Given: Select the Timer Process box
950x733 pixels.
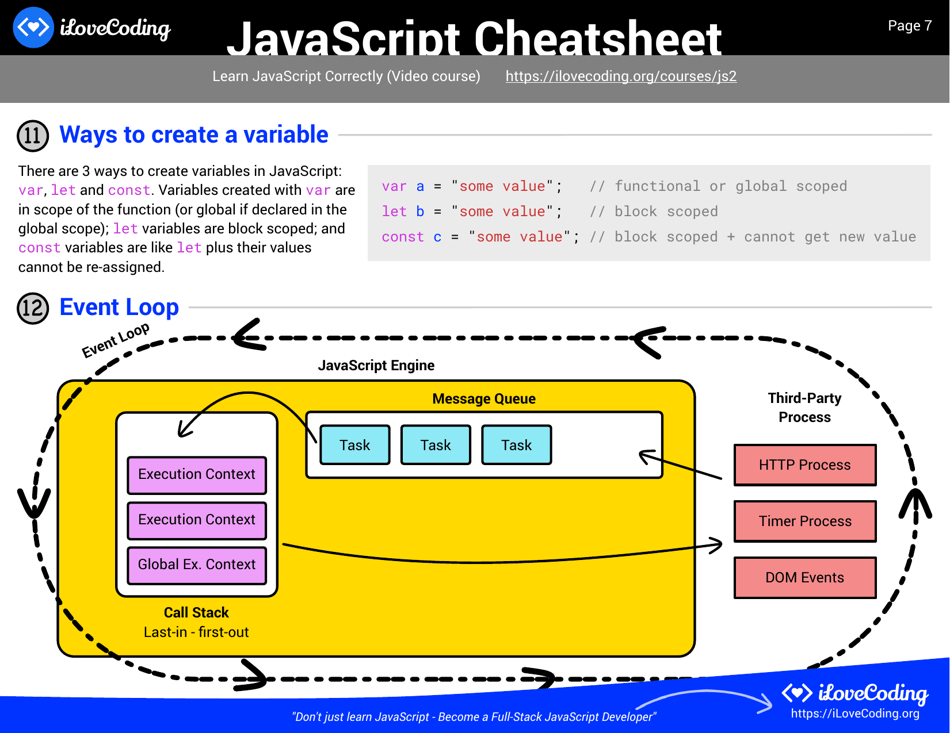Looking at the screenshot, I should pyautogui.click(x=805, y=521).
